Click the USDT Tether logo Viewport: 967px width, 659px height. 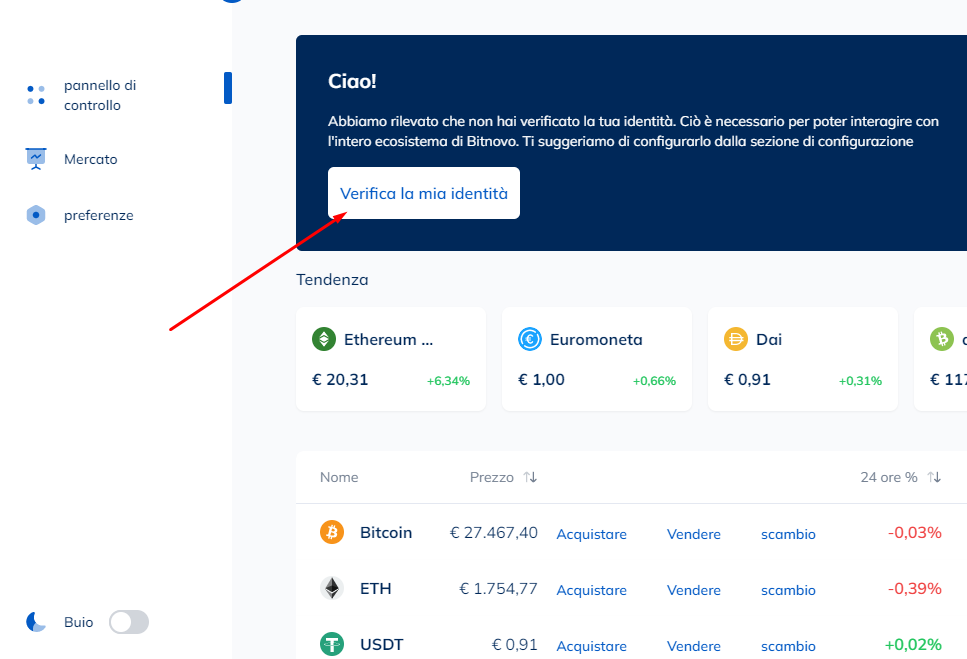coord(332,644)
